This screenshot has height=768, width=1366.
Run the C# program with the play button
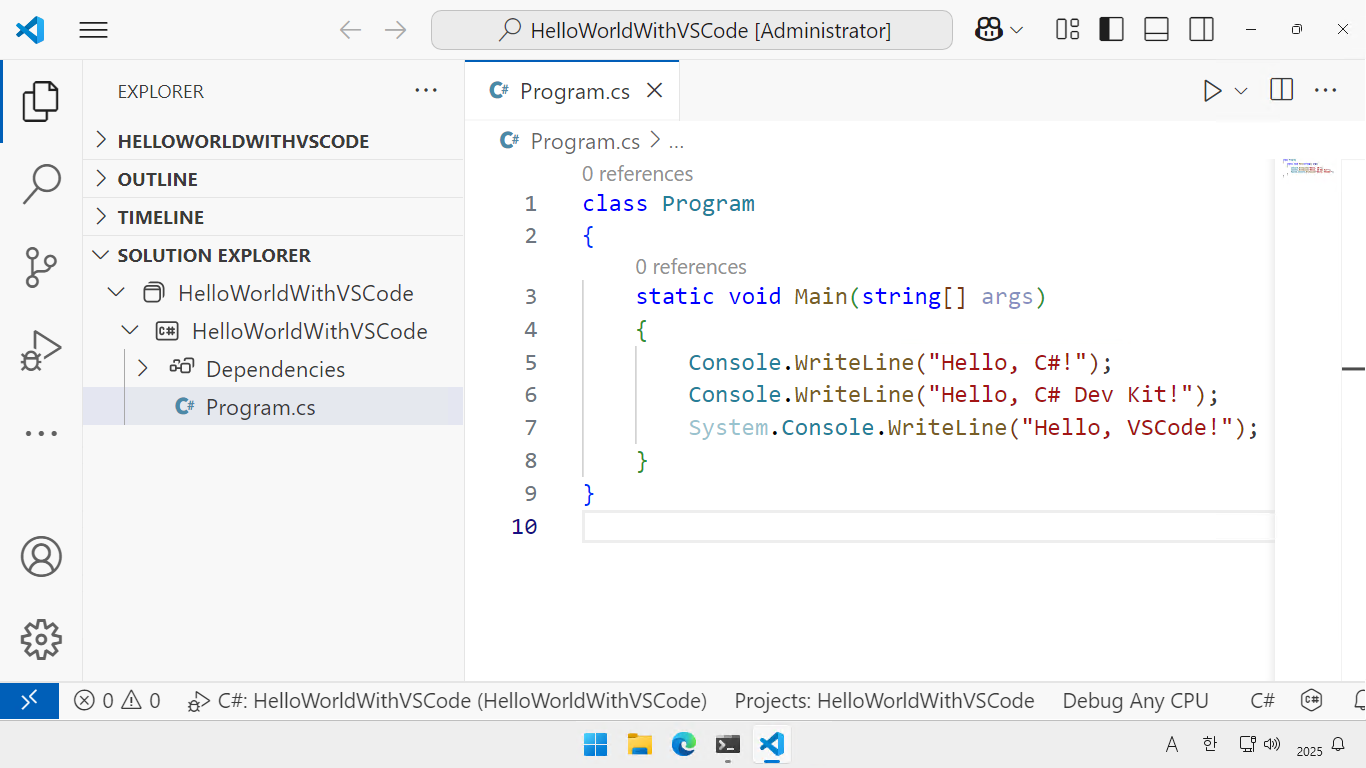pyautogui.click(x=1212, y=90)
